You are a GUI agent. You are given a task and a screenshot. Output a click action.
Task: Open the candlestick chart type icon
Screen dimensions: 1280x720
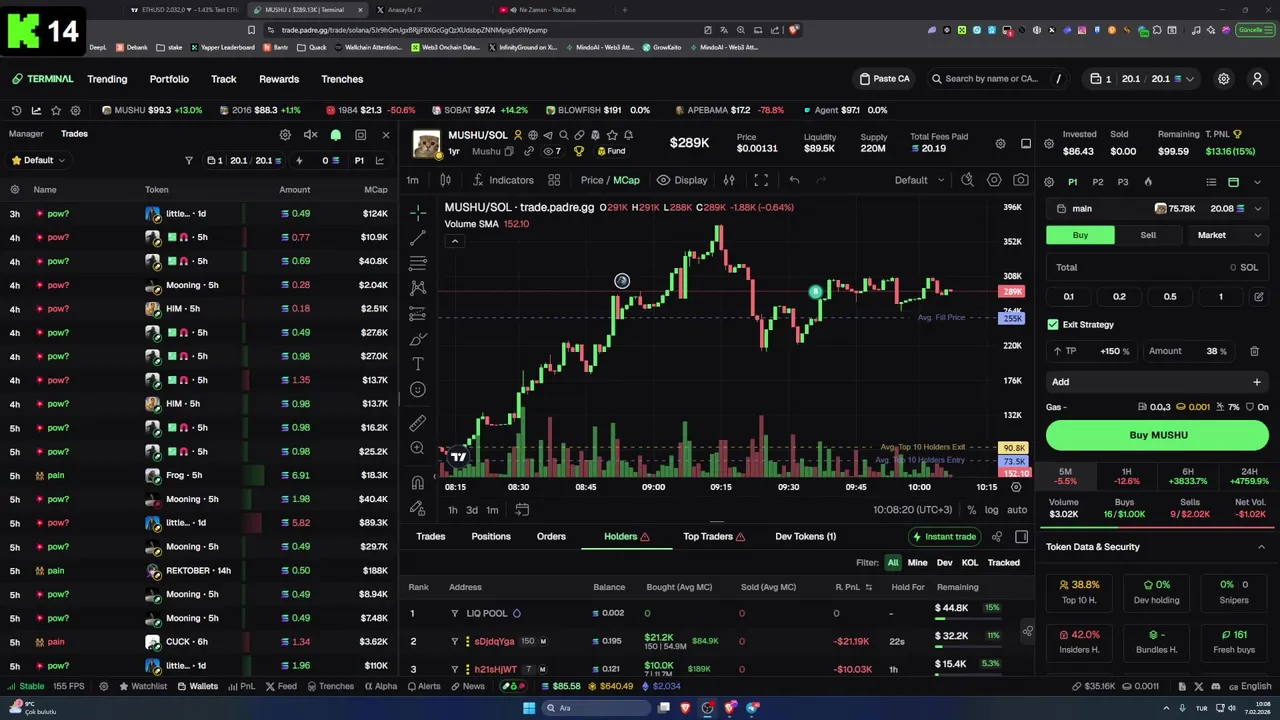coord(445,180)
